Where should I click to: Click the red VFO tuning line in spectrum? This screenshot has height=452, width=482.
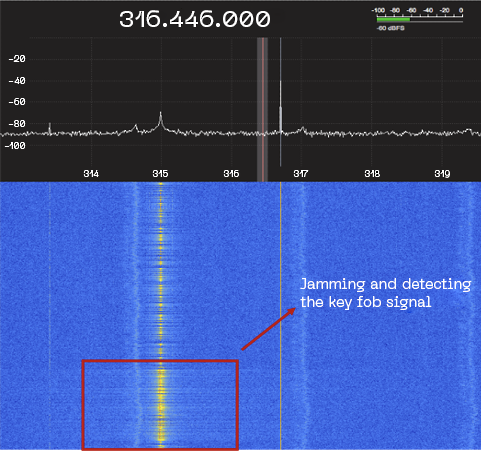click(263, 109)
